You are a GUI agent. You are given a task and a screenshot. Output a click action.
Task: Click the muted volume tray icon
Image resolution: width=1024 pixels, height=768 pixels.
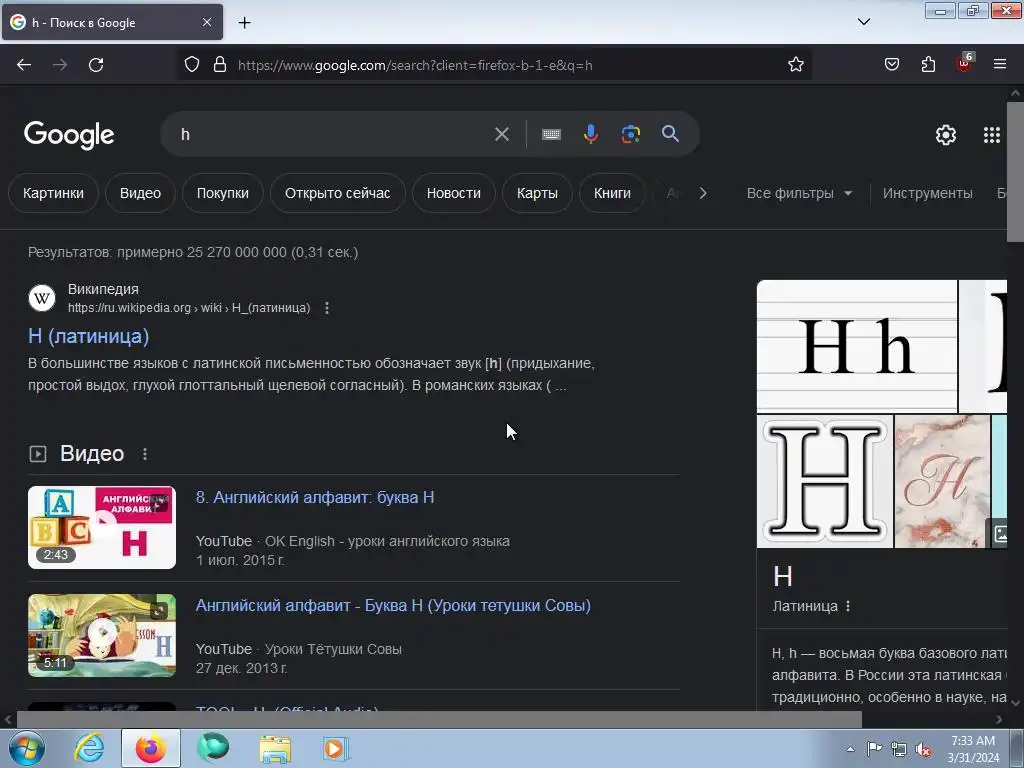[x=923, y=749]
